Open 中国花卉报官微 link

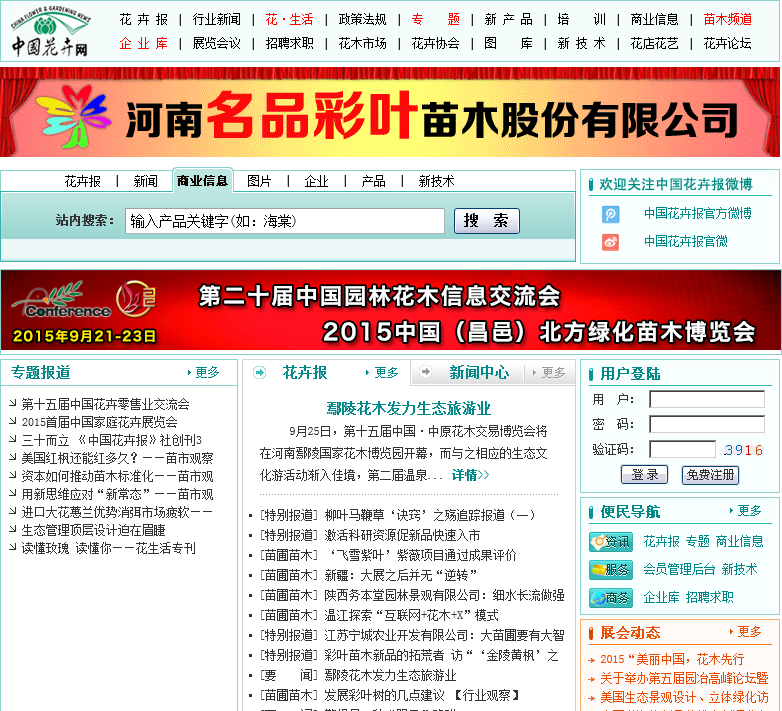(x=686, y=242)
